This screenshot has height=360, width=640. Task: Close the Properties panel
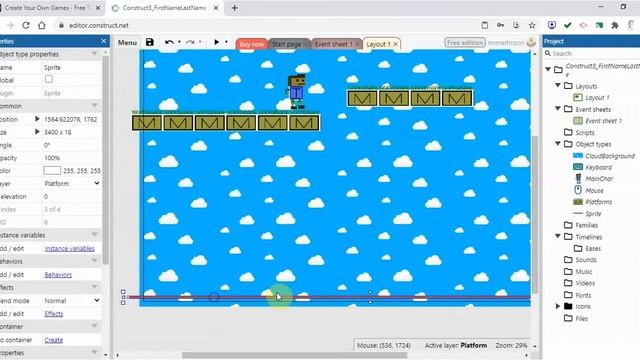104,41
